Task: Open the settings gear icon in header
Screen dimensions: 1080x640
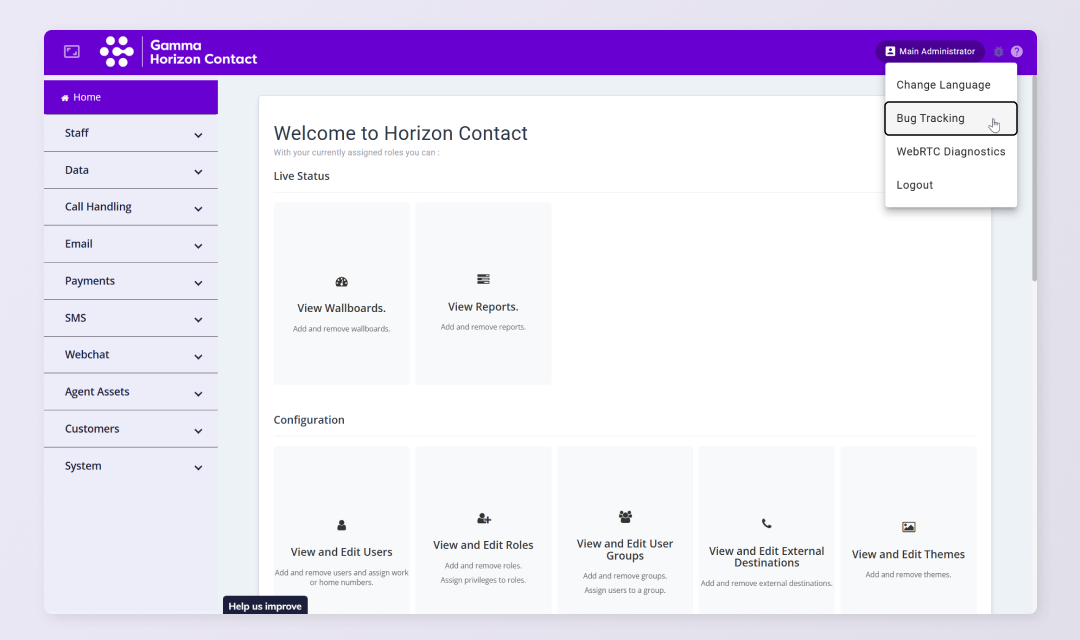Action: tap(998, 52)
